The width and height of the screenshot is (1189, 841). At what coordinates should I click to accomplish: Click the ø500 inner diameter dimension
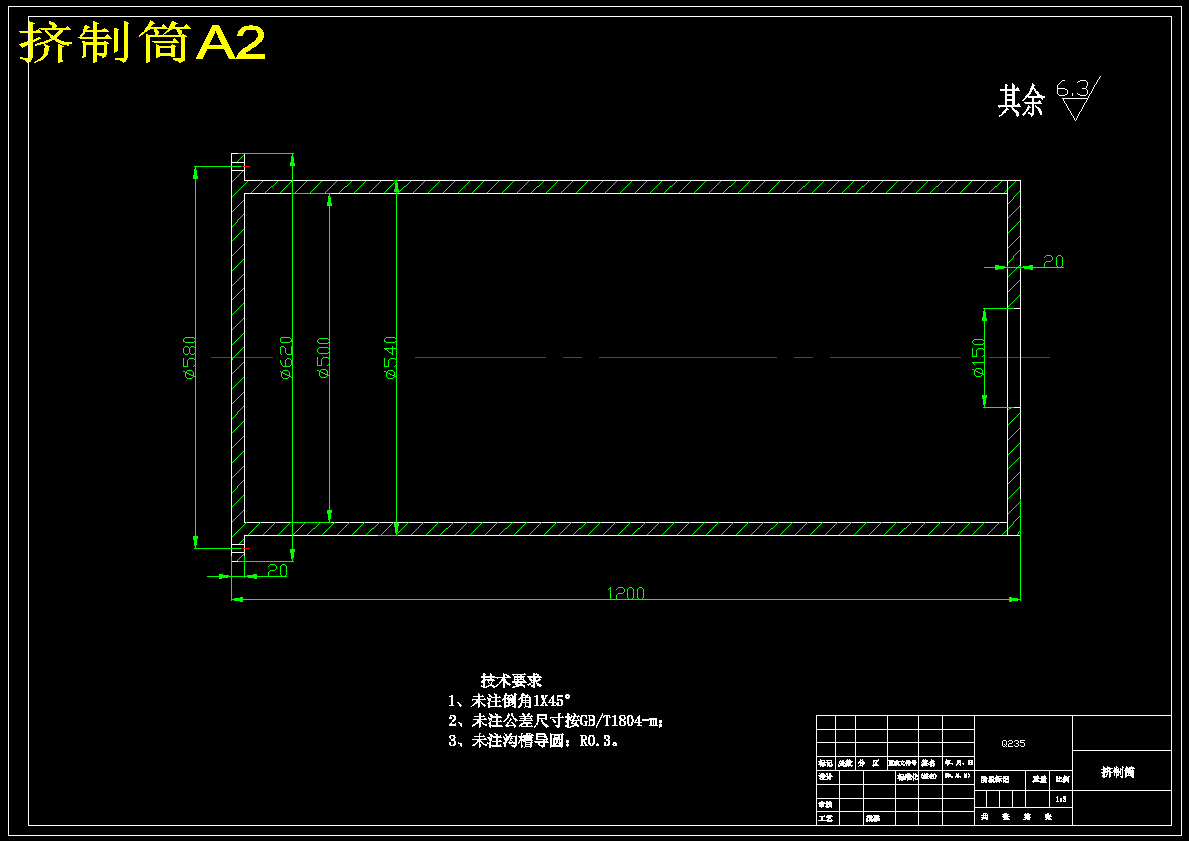tap(323, 357)
